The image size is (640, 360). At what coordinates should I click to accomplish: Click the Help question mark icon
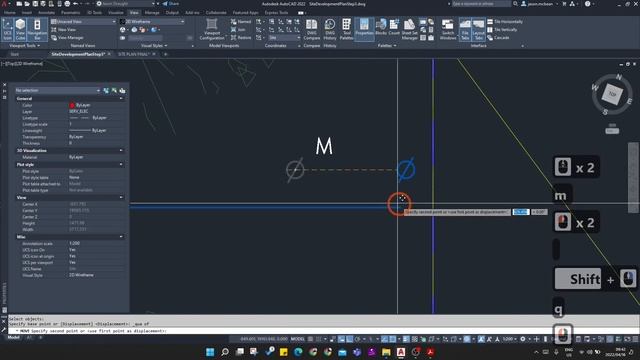587,4
